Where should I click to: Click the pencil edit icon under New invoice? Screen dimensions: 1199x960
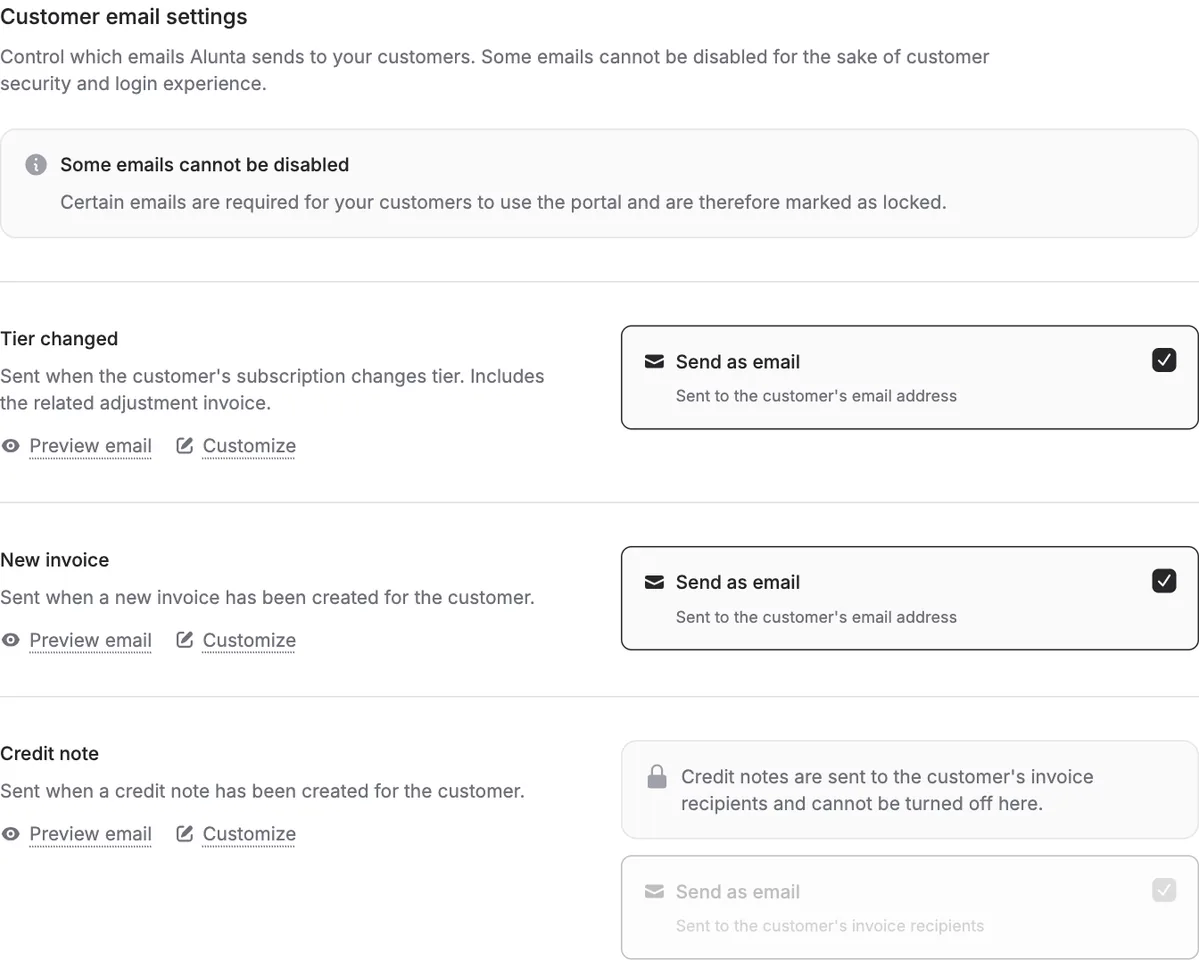pos(184,639)
